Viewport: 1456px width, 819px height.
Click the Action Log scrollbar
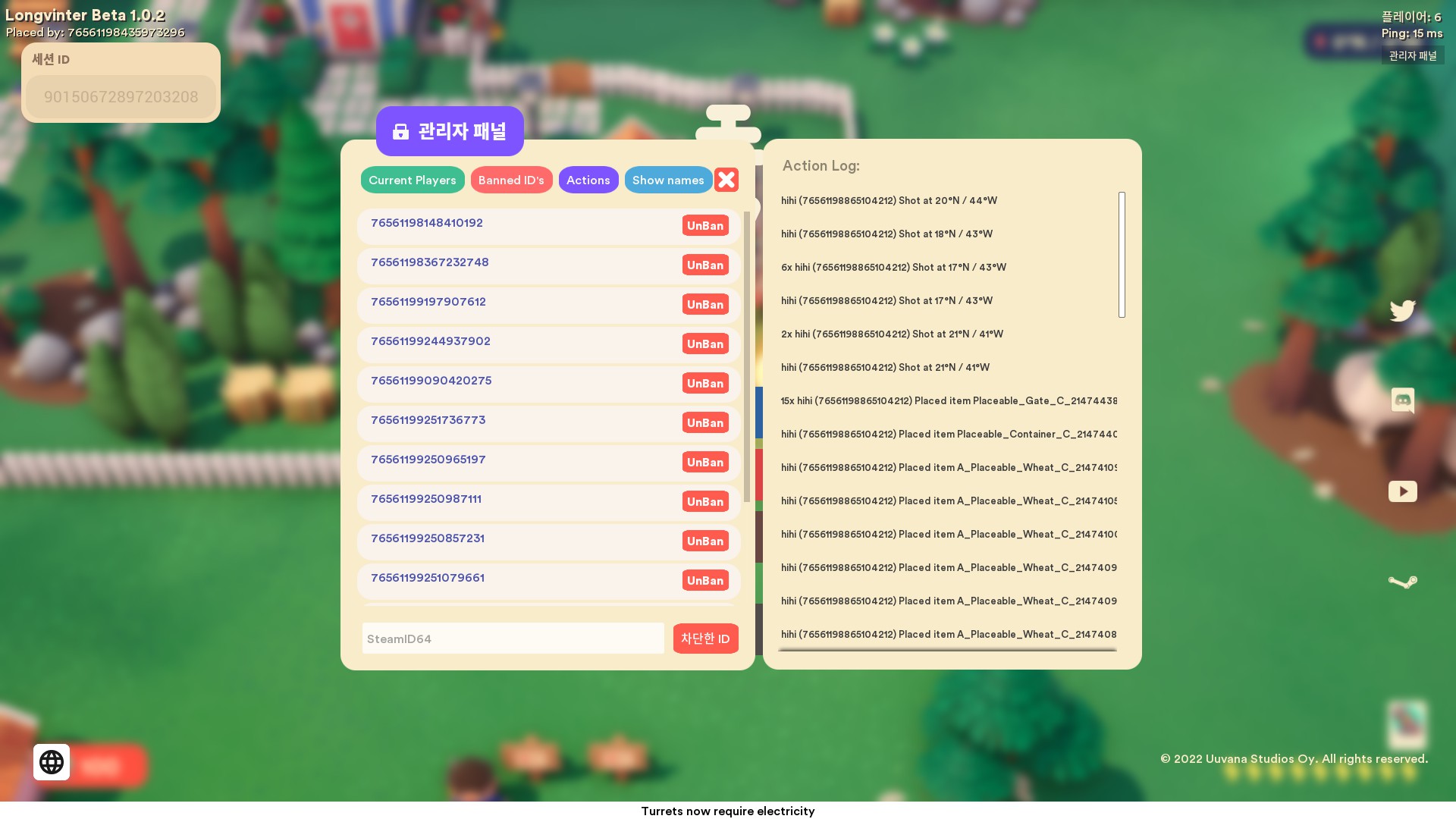pos(1122,255)
